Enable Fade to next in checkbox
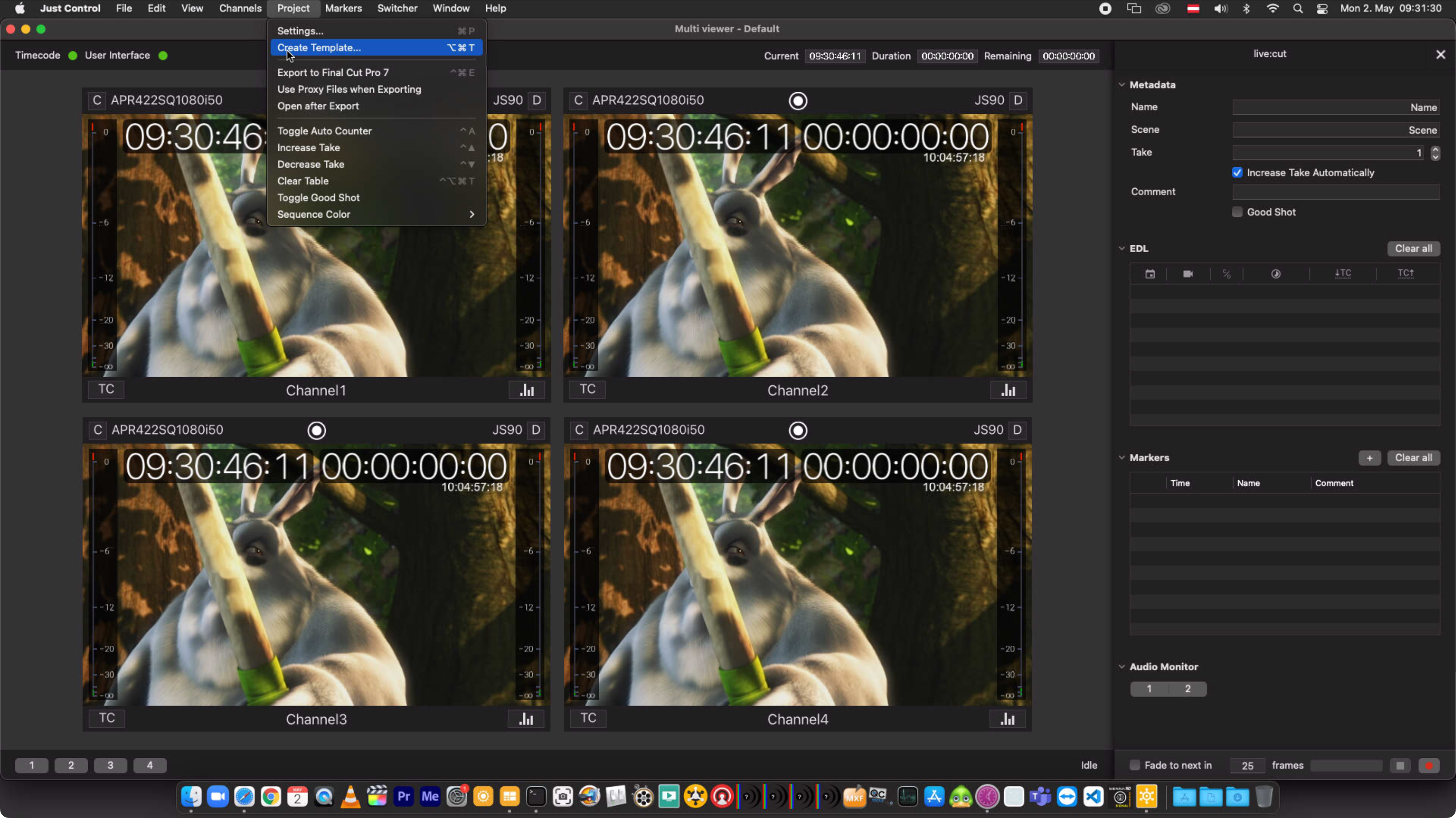The image size is (1456, 818). pos(1134,766)
